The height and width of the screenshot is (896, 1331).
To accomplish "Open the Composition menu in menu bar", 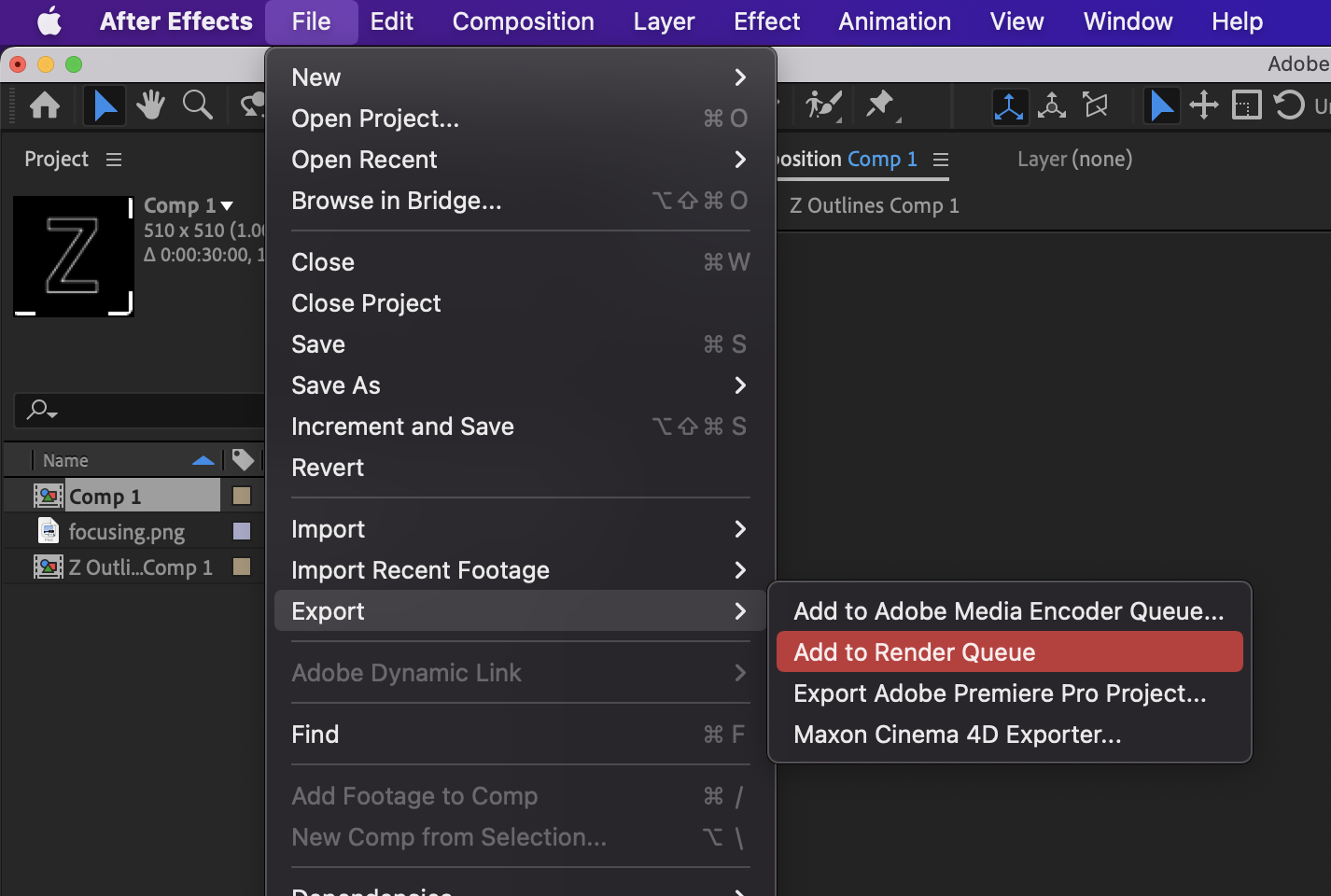I will 523,21.
